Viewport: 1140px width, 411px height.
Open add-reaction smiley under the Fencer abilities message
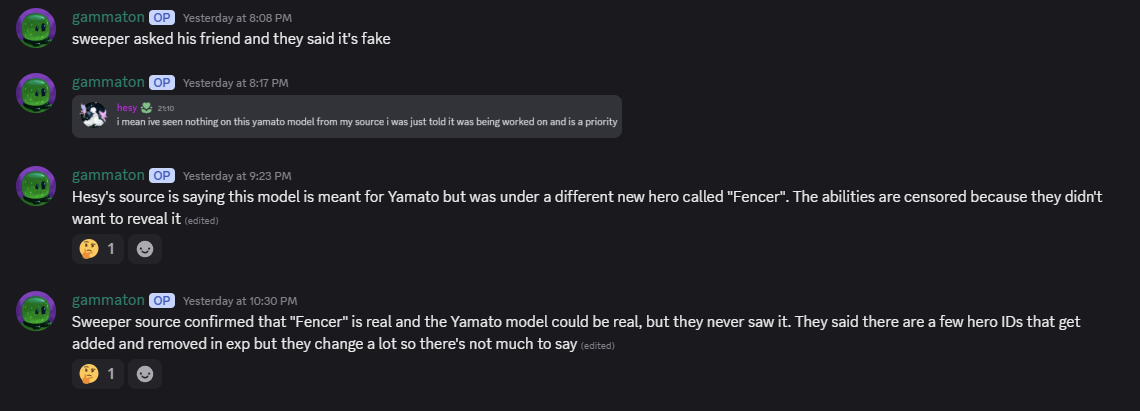pos(145,249)
